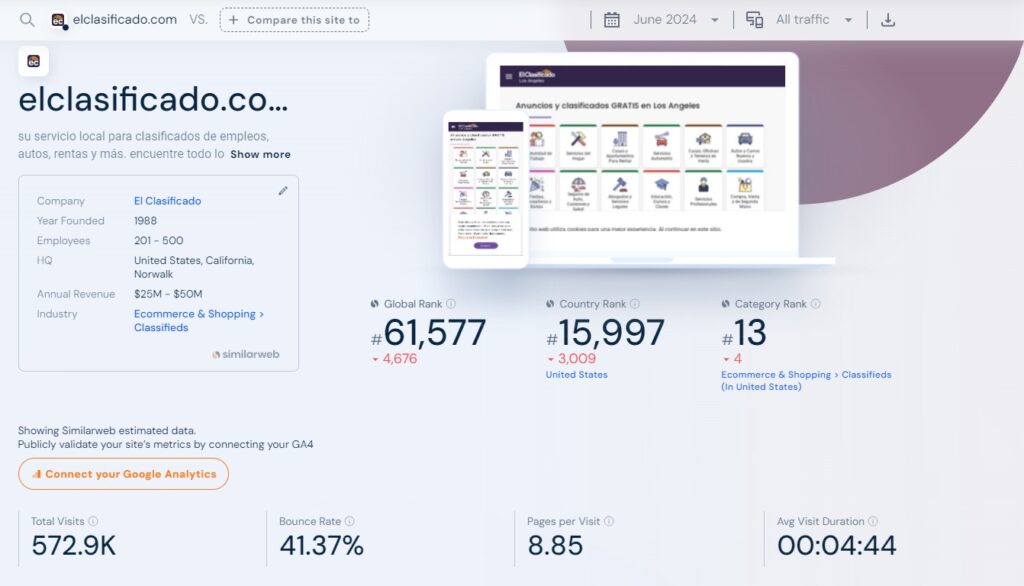Image resolution: width=1024 pixels, height=586 pixels.
Task: Open the All traffic dropdown
Action: (814, 20)
